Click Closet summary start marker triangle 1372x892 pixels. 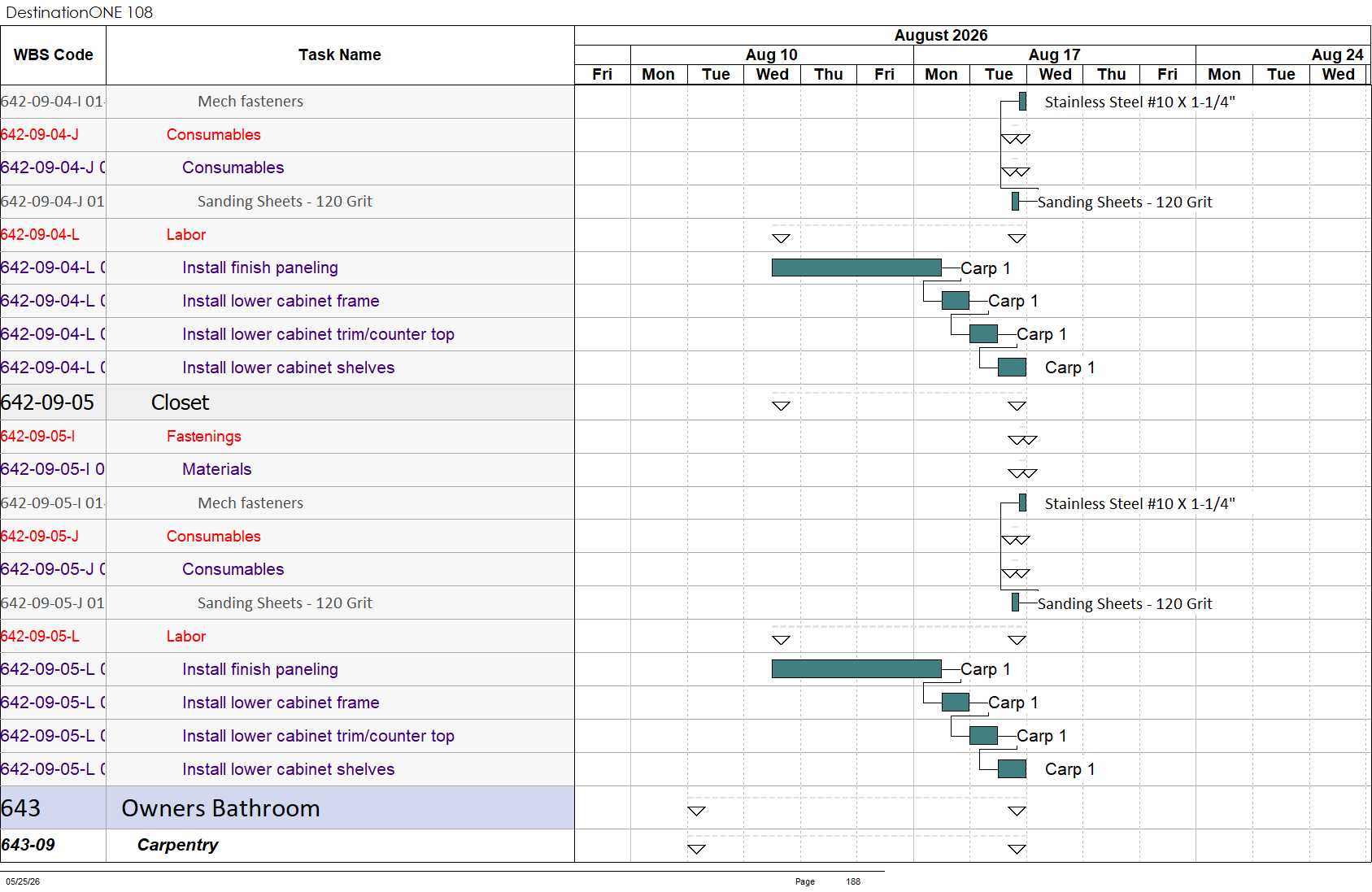[x=781, y=406]
